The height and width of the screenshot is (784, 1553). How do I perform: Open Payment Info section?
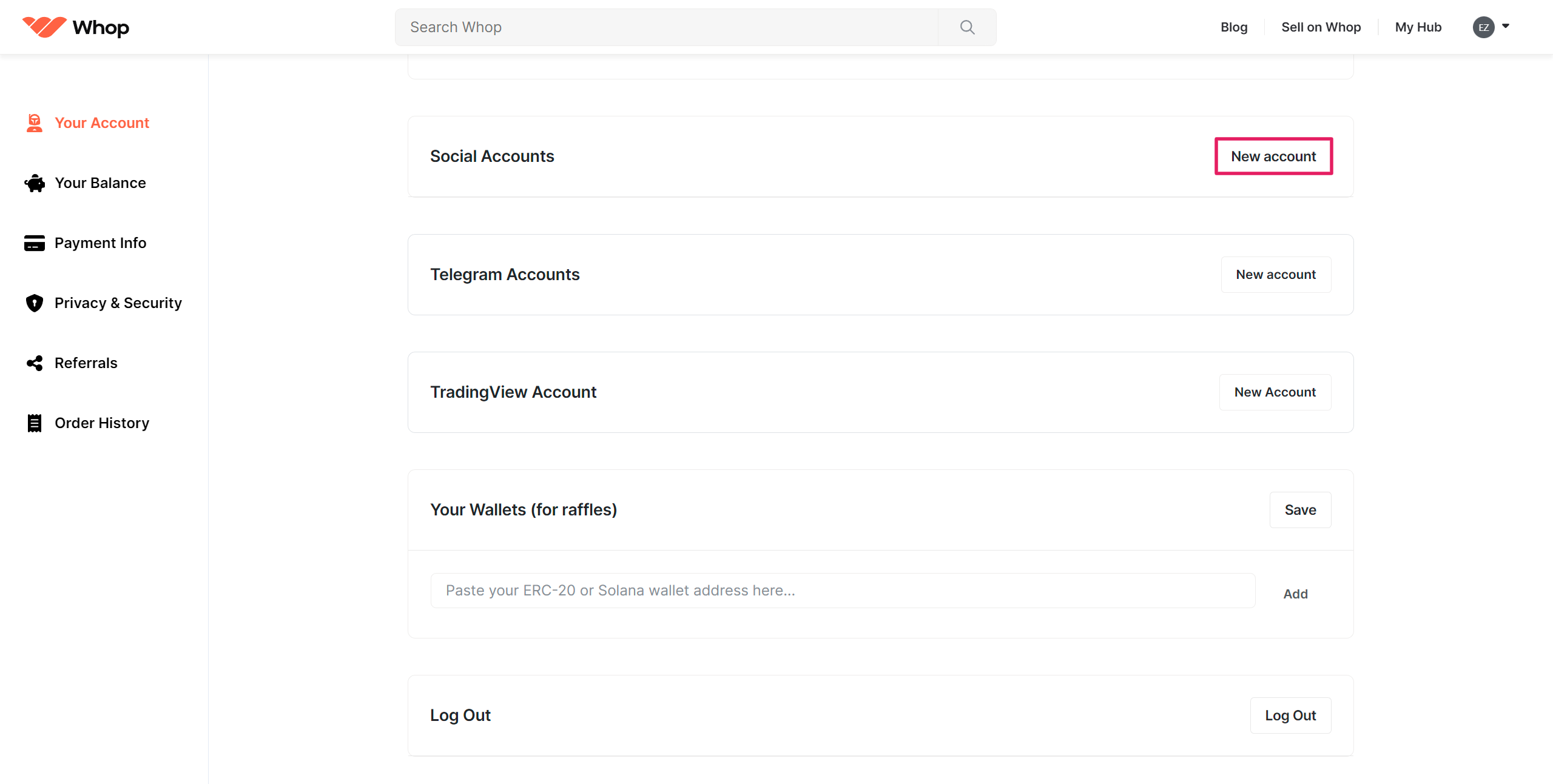[100, 243]
